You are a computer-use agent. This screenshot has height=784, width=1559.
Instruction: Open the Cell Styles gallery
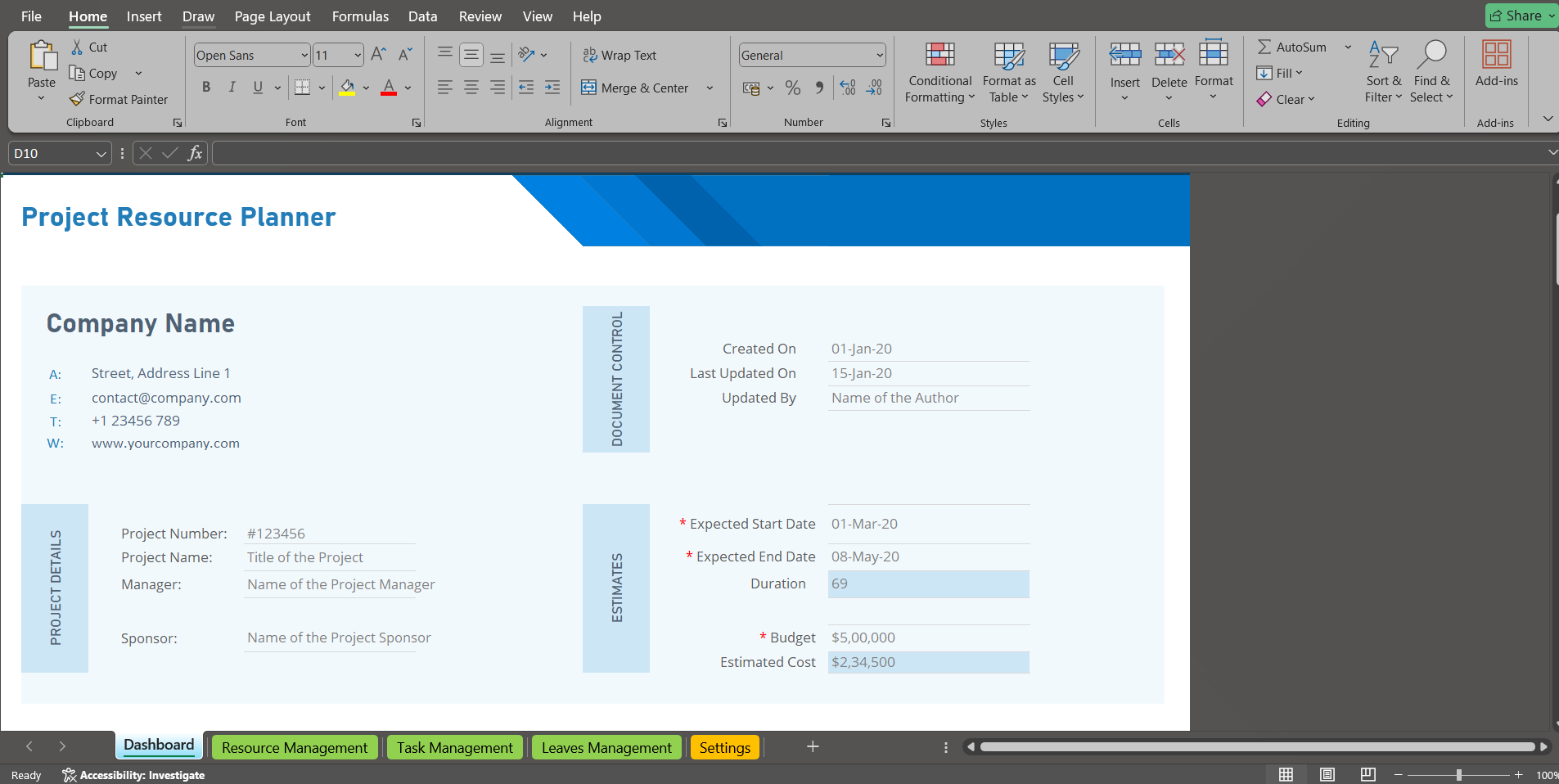tap(1063, 72)
